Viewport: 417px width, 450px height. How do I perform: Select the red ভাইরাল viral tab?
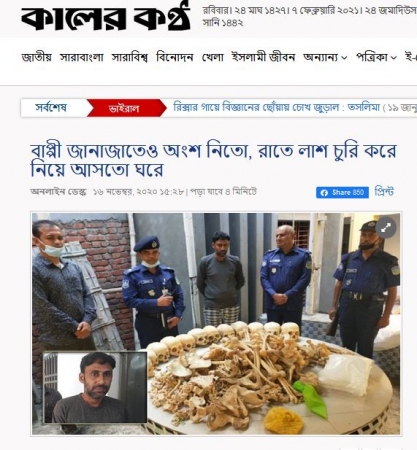(124, 108)
